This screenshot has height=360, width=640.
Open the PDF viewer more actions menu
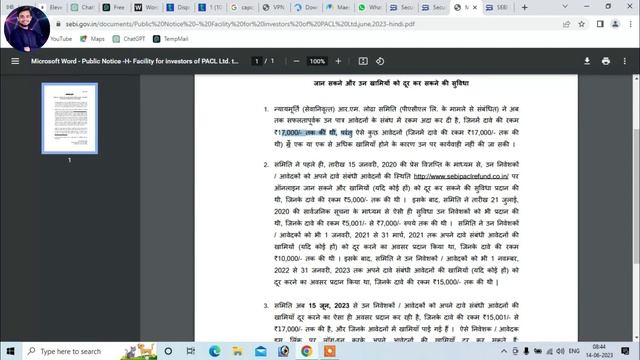(624, 61)
